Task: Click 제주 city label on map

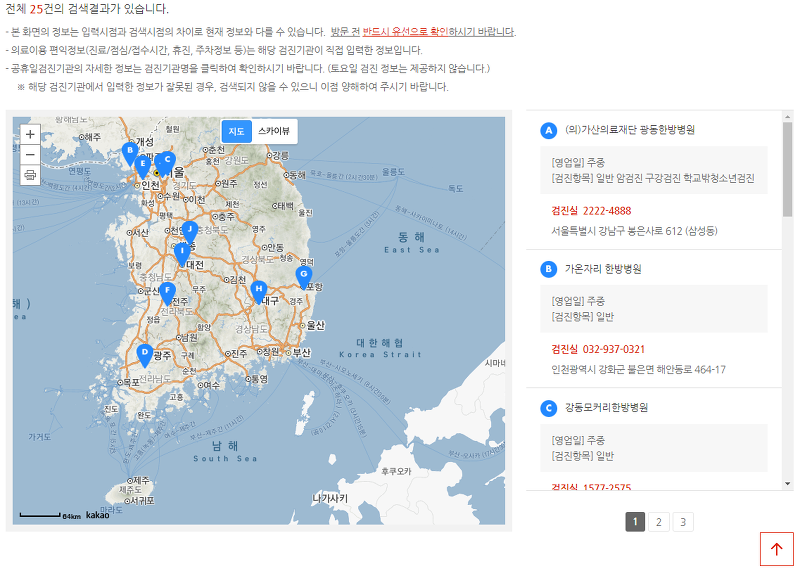Action: click(141, 480)
